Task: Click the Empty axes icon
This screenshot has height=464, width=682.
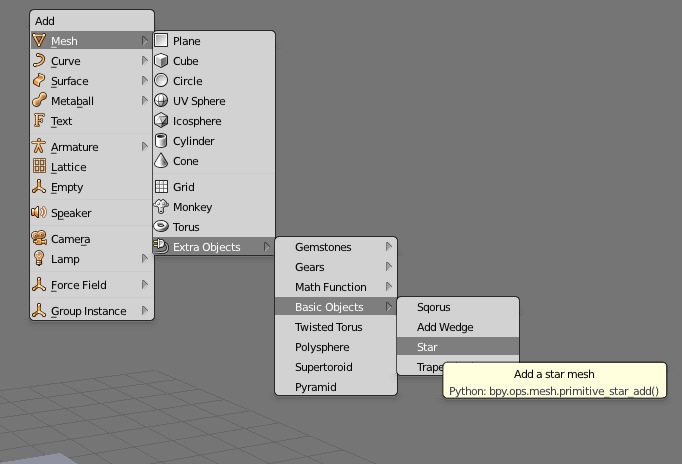Action: 39,187
